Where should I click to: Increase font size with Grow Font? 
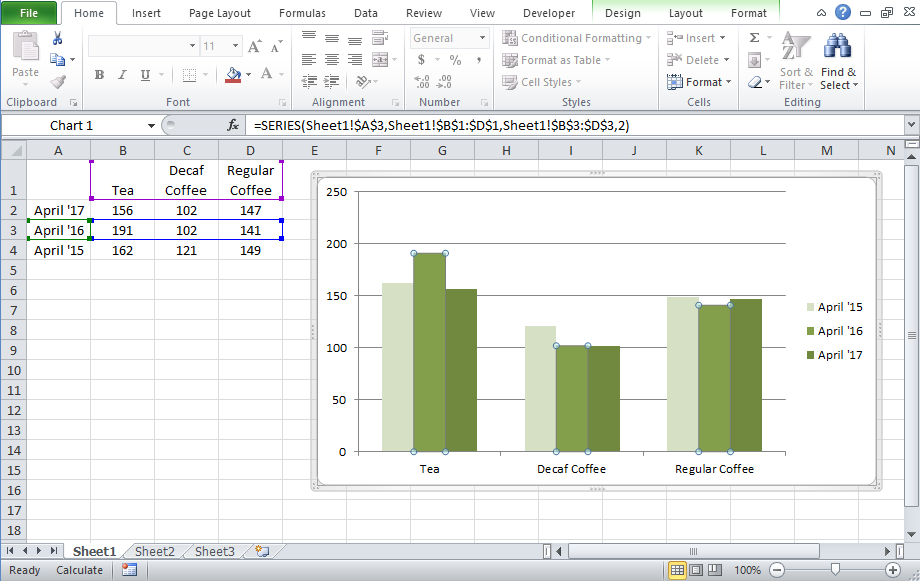255,46
